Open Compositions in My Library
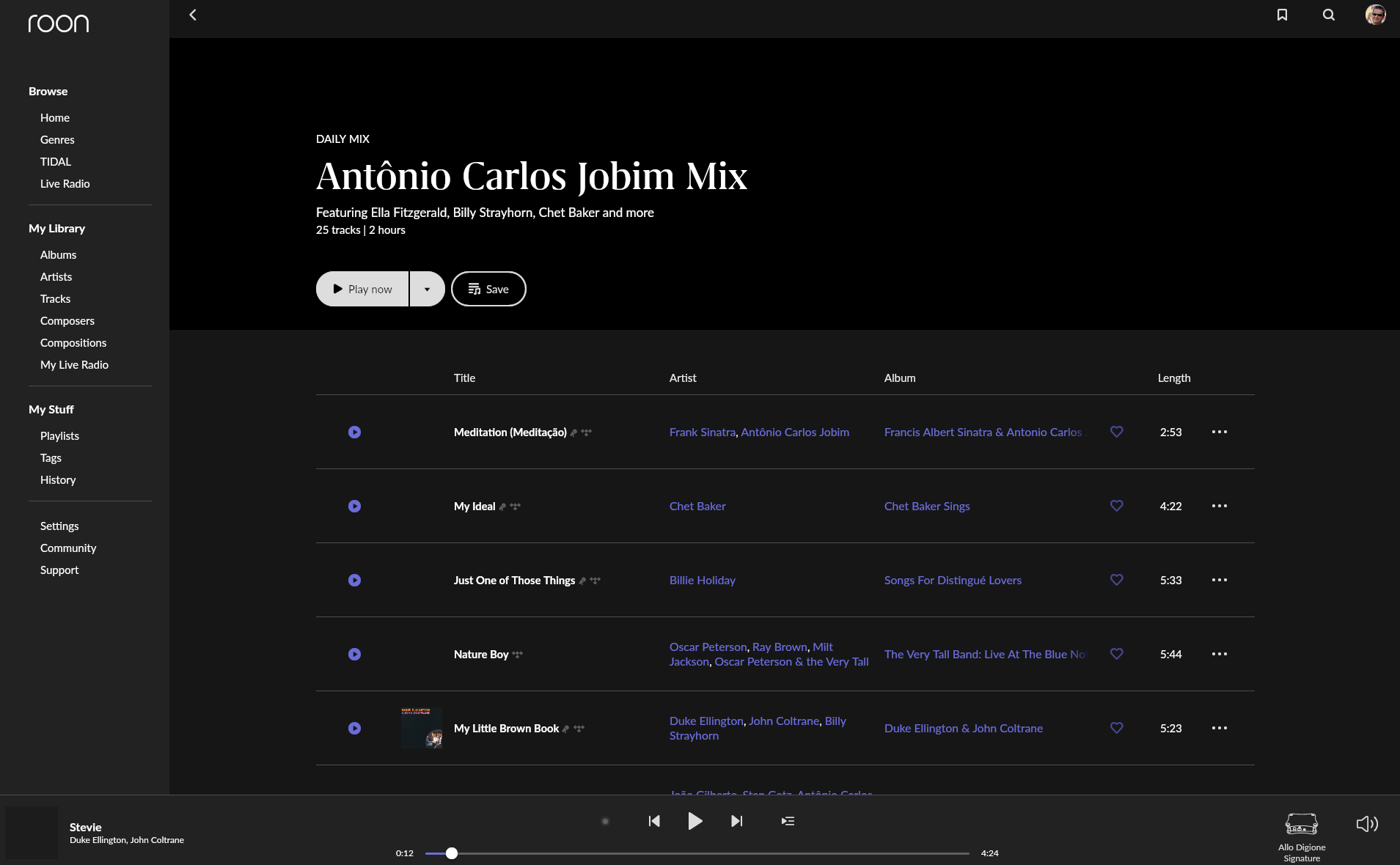The width and height of the screenshot is (1400, 865). (x=73, y=343)
